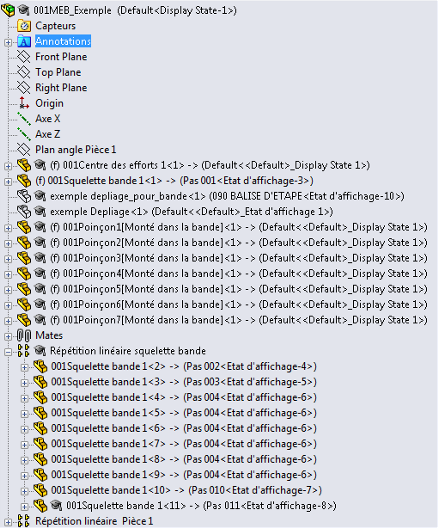Collapse Répétition linéaire squelette bande
438x528 pixels.
pos(8,352)
